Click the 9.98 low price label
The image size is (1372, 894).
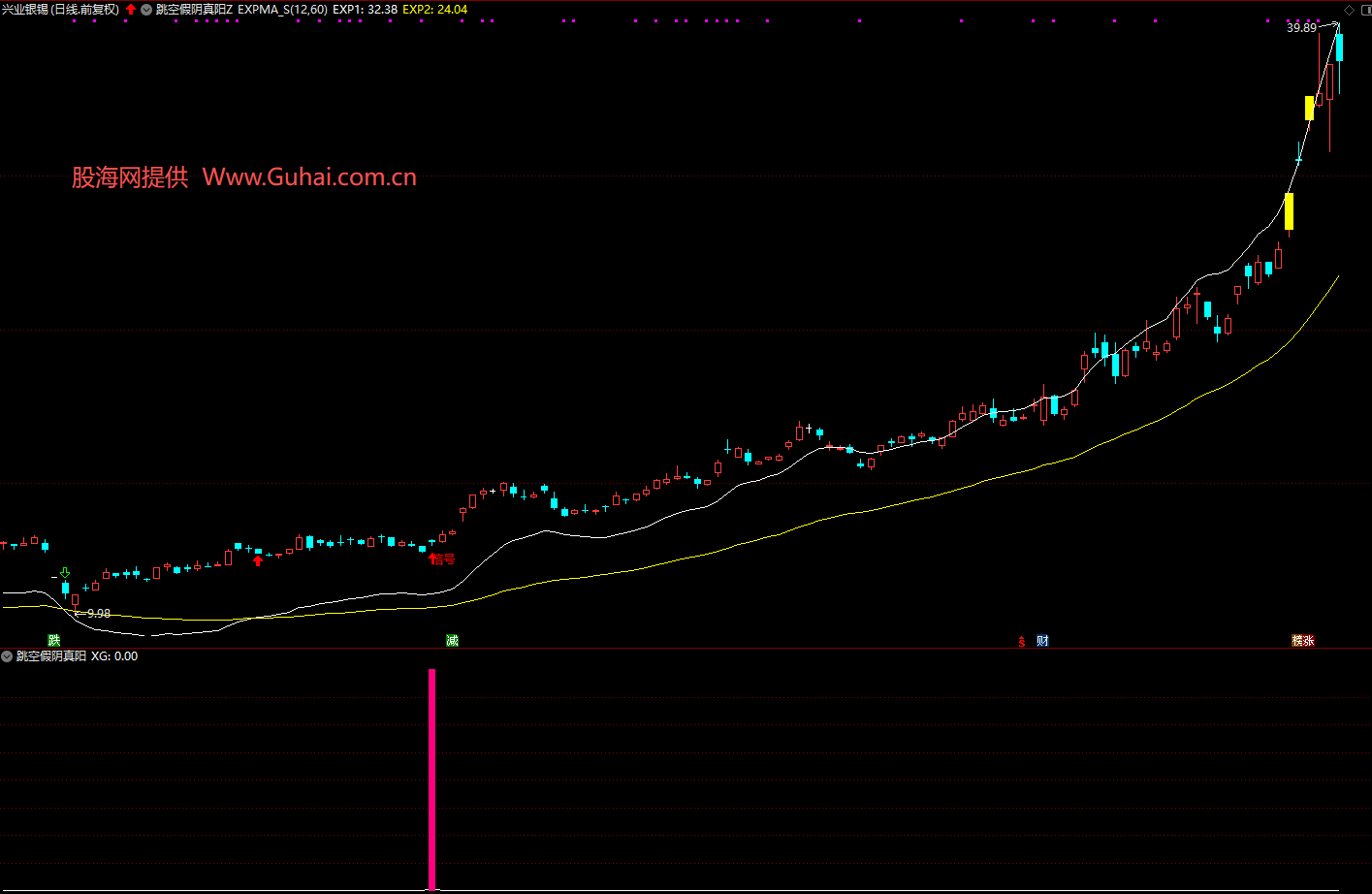98,614
